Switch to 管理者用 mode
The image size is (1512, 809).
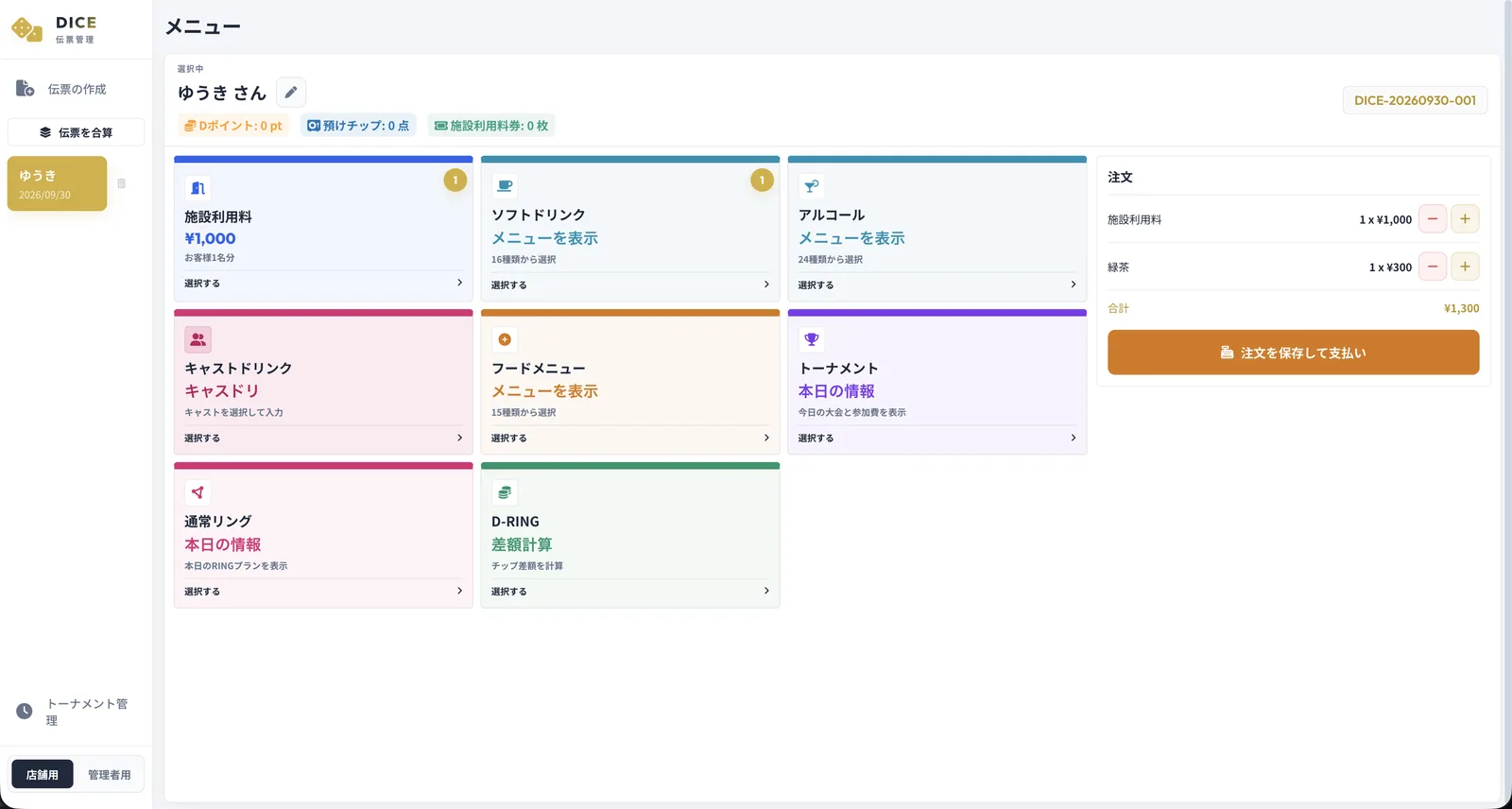(110, 775)
